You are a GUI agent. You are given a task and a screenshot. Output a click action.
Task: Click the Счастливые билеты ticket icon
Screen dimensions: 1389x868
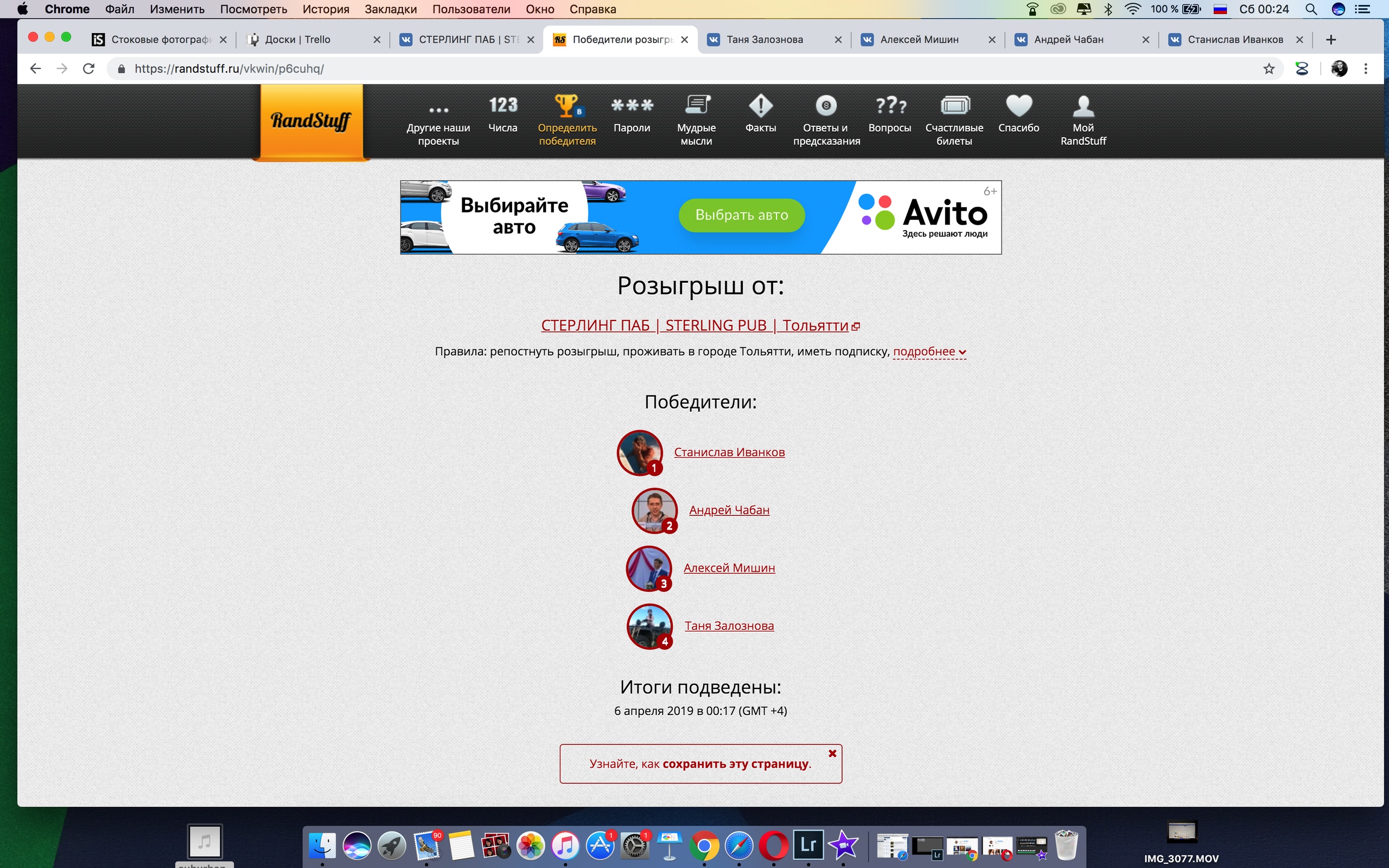[x=954, y=106]
